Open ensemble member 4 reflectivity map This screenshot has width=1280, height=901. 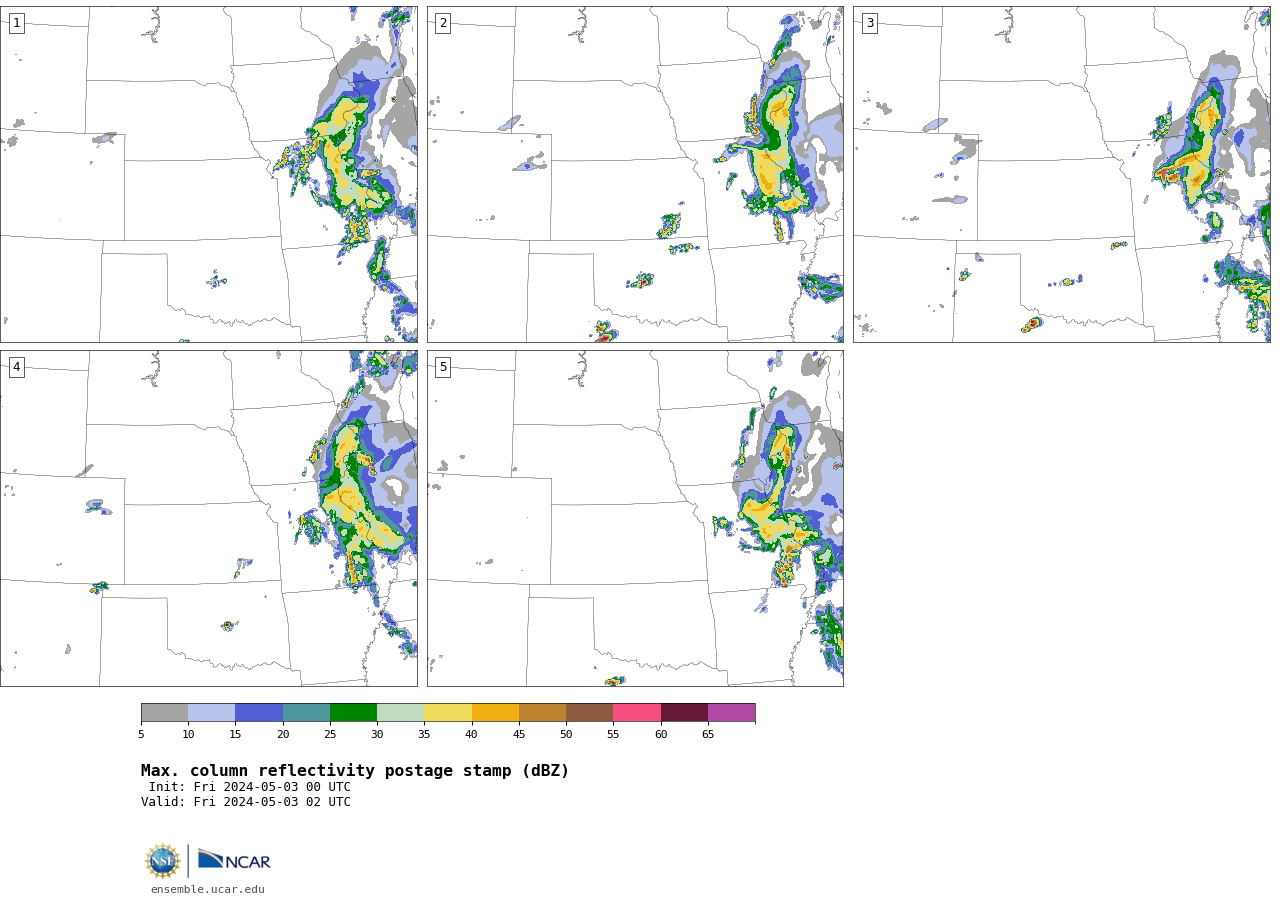(209, 518)
